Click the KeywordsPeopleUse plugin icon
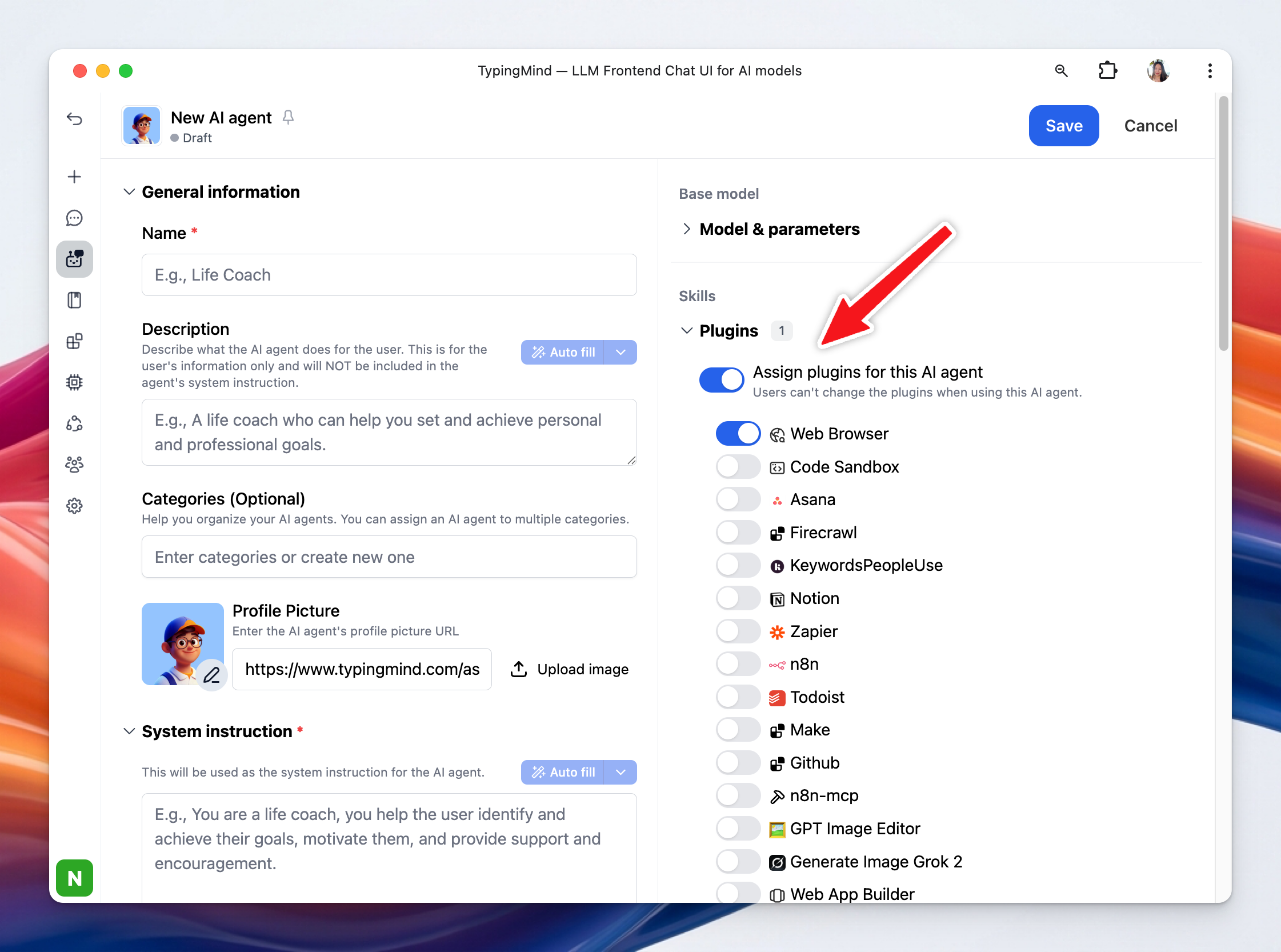Screen dimensions: 1281x952 click(777, 566)
